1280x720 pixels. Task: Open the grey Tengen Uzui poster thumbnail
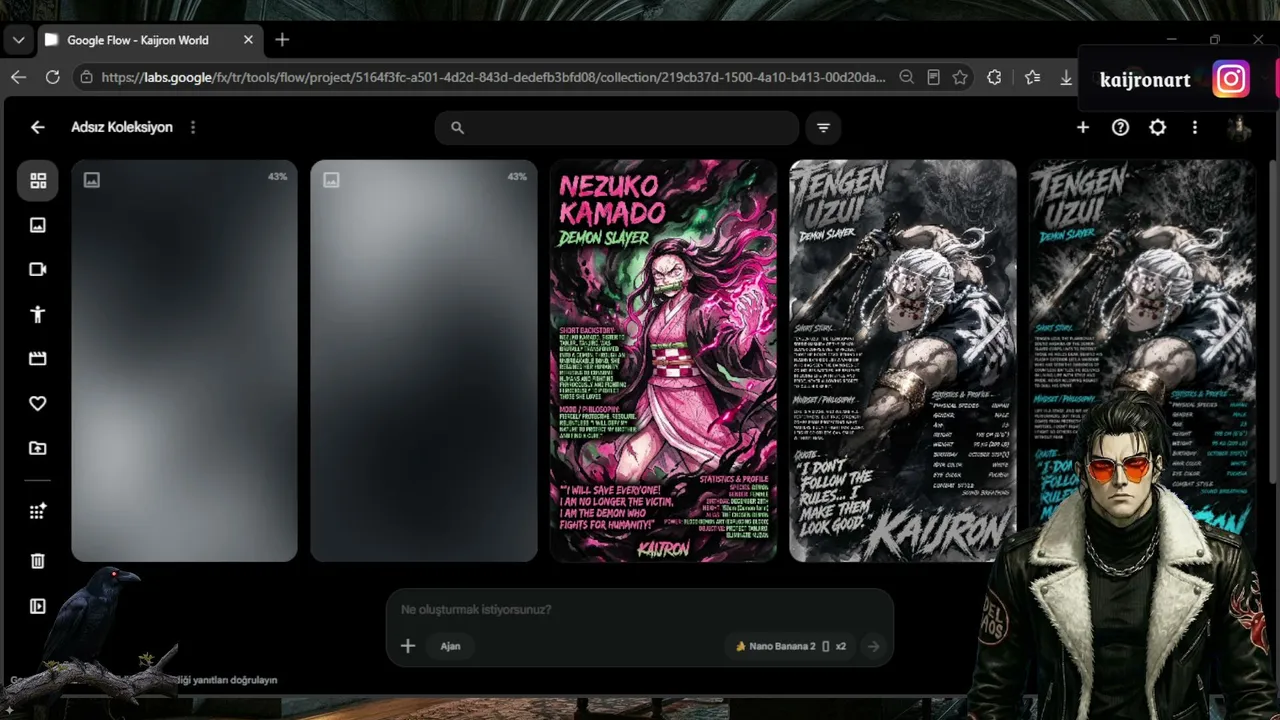[x=903, y=360]
